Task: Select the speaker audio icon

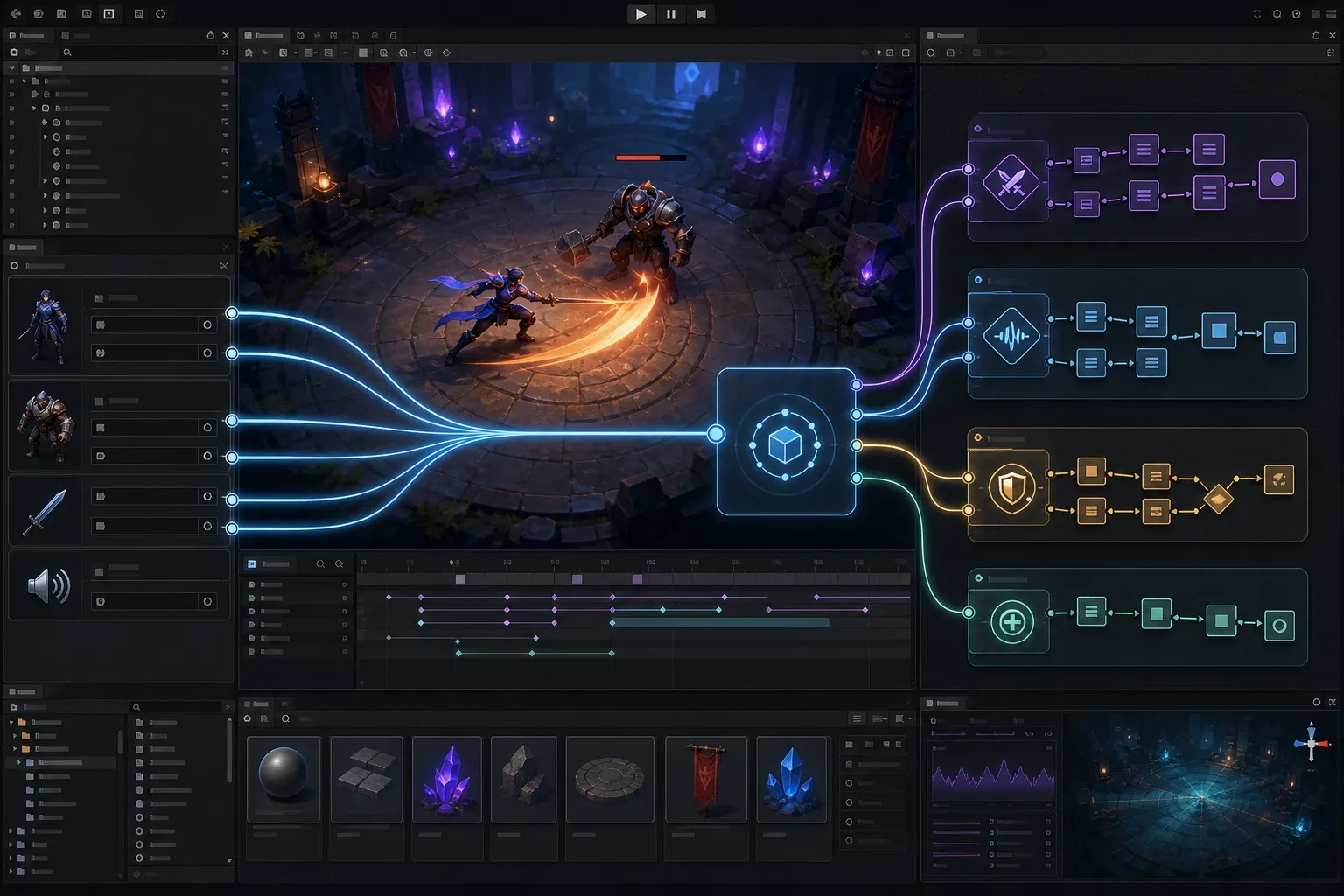Action: coord(48,585)
